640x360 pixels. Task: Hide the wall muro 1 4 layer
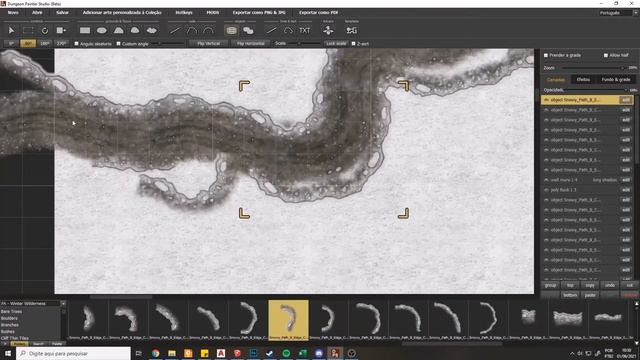click(546, 180)
